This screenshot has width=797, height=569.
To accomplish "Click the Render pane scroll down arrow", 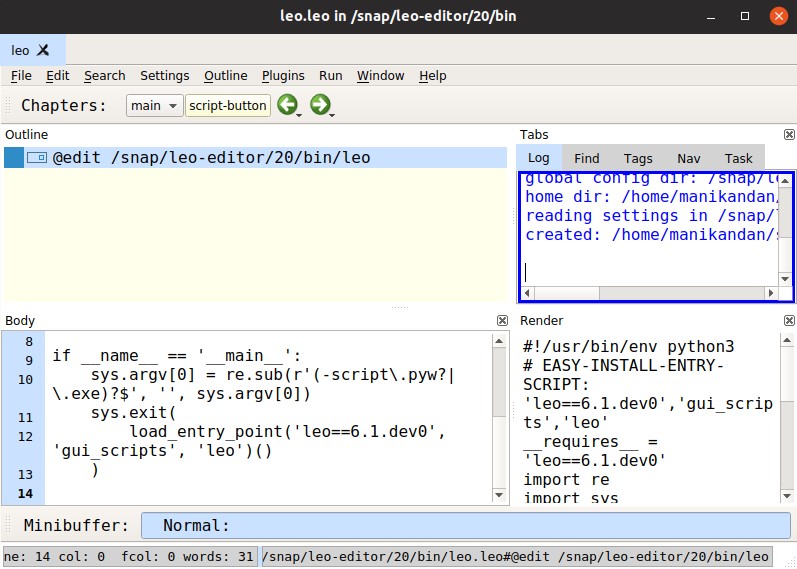I will pyautogui.click(x=787, y=496).
